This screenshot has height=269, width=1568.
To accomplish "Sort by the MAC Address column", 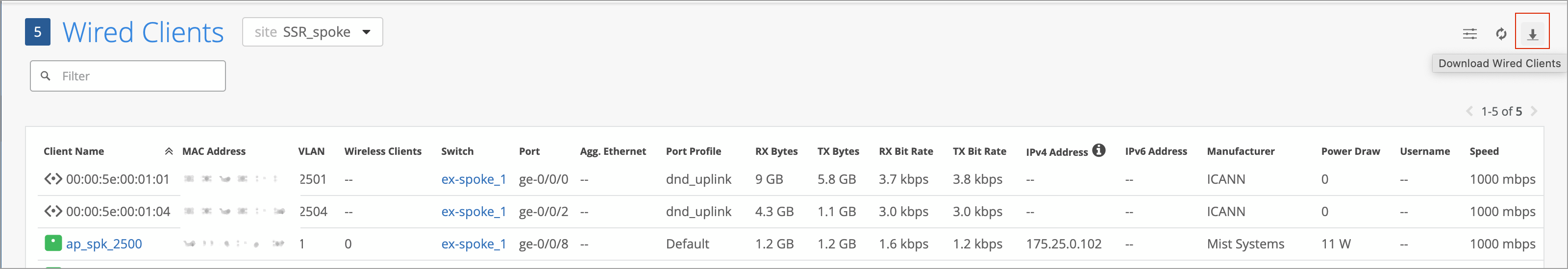I will 214,151.
